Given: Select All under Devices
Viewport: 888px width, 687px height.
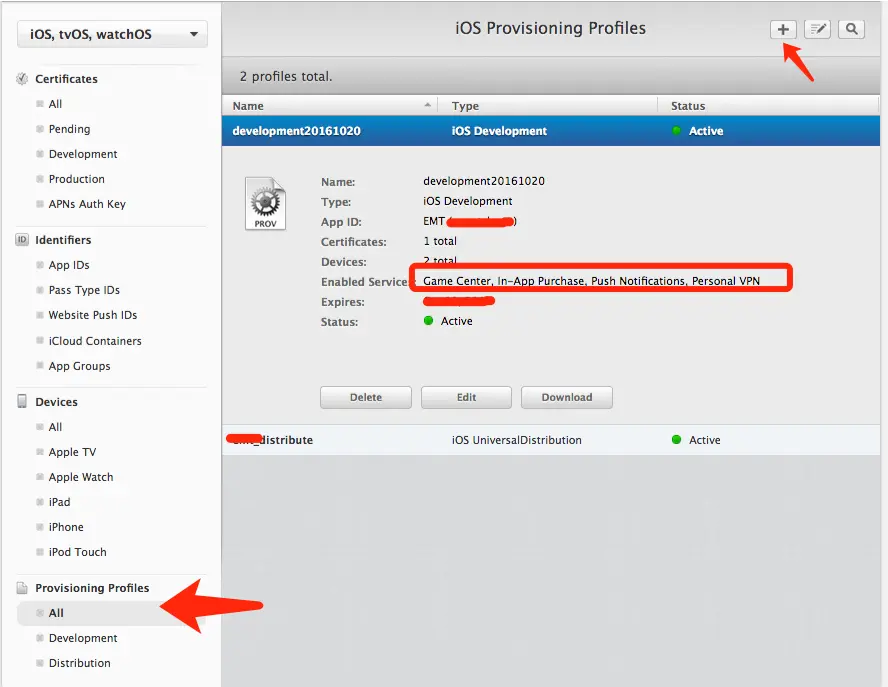Looking at the screenshot, I should [x=55, y=427].
